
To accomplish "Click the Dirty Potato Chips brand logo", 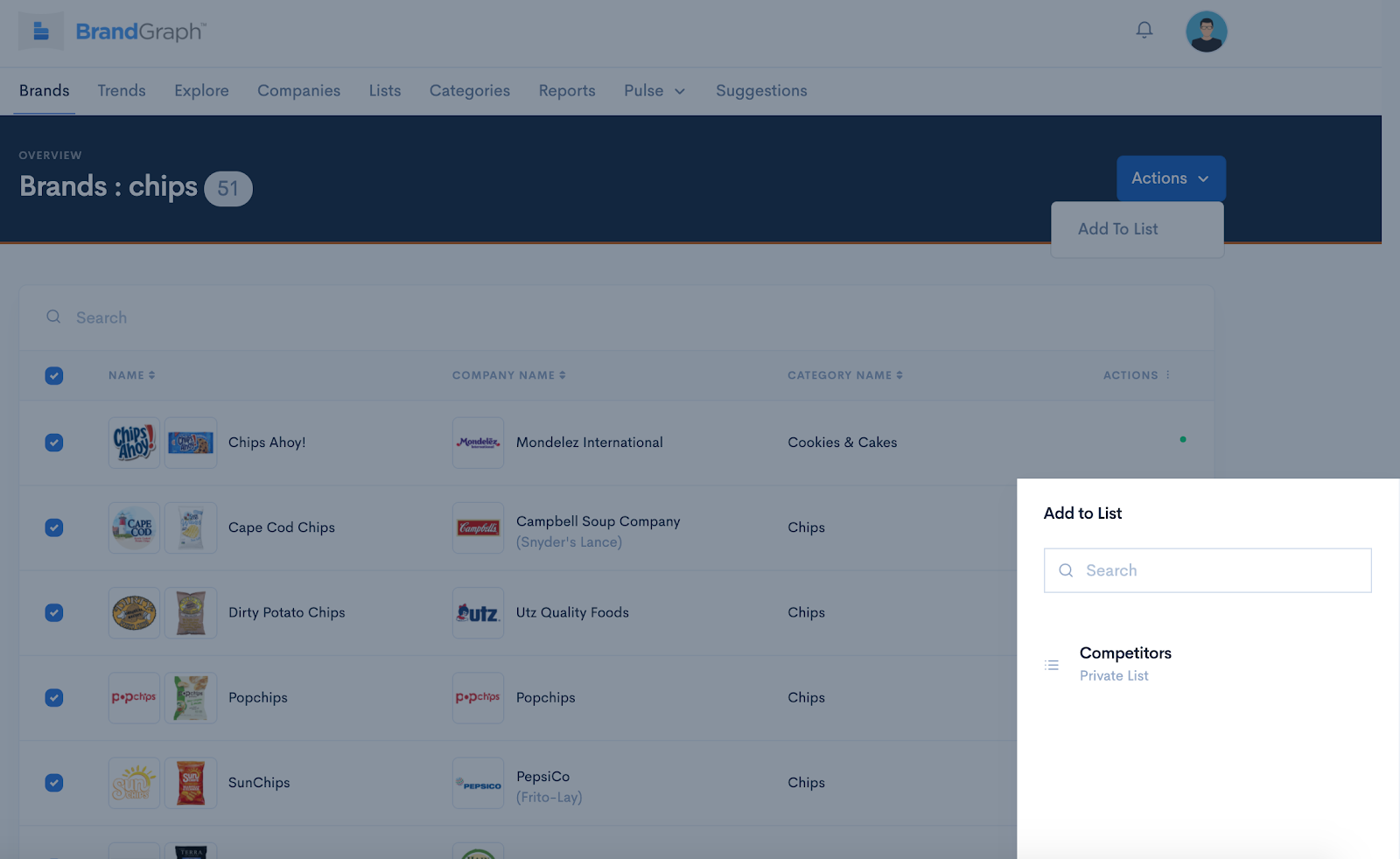I will pyautogui.click(x=134, y=612).
